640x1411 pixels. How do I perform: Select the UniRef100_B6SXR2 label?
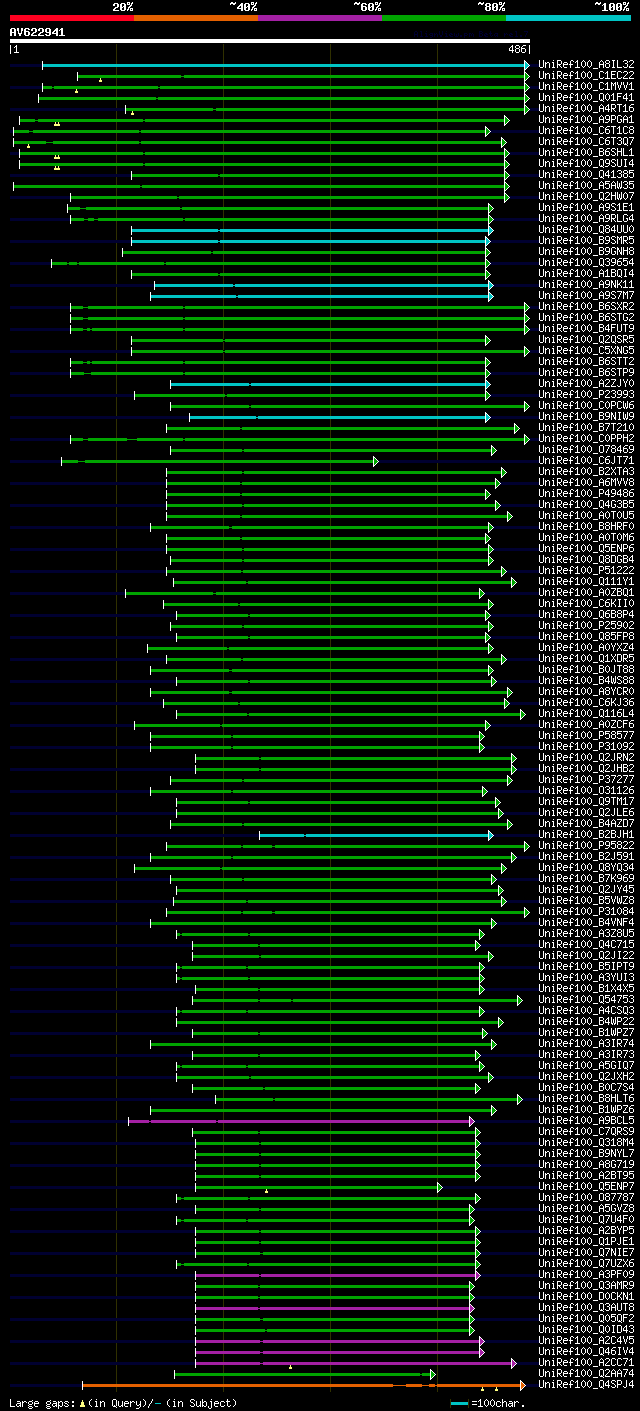click(x=586, y=307)
